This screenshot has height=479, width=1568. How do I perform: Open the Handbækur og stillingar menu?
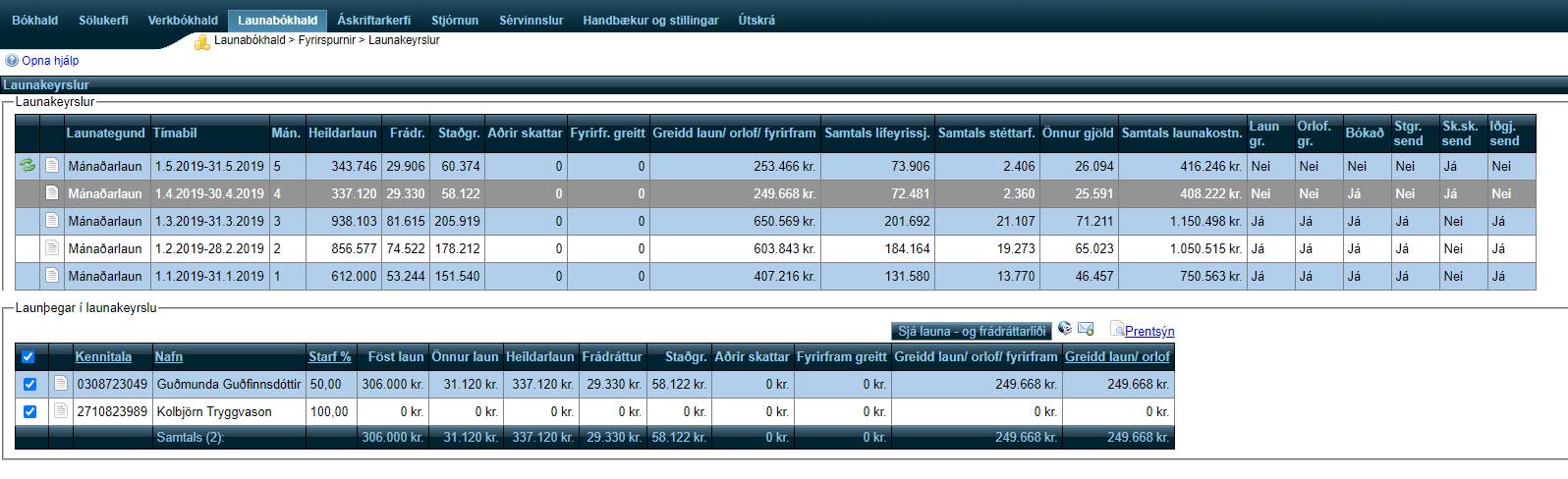(650, 21)
